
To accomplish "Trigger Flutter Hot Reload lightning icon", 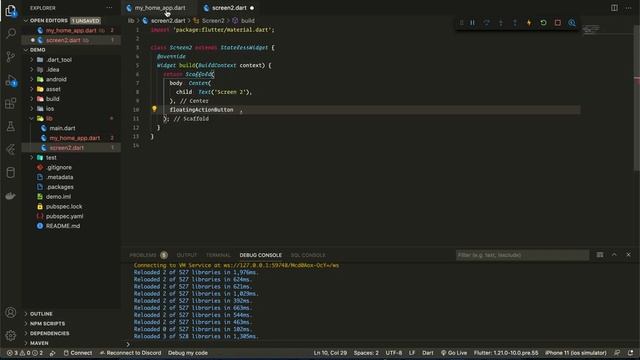I will pyautogui.click(x=529, y=23).
